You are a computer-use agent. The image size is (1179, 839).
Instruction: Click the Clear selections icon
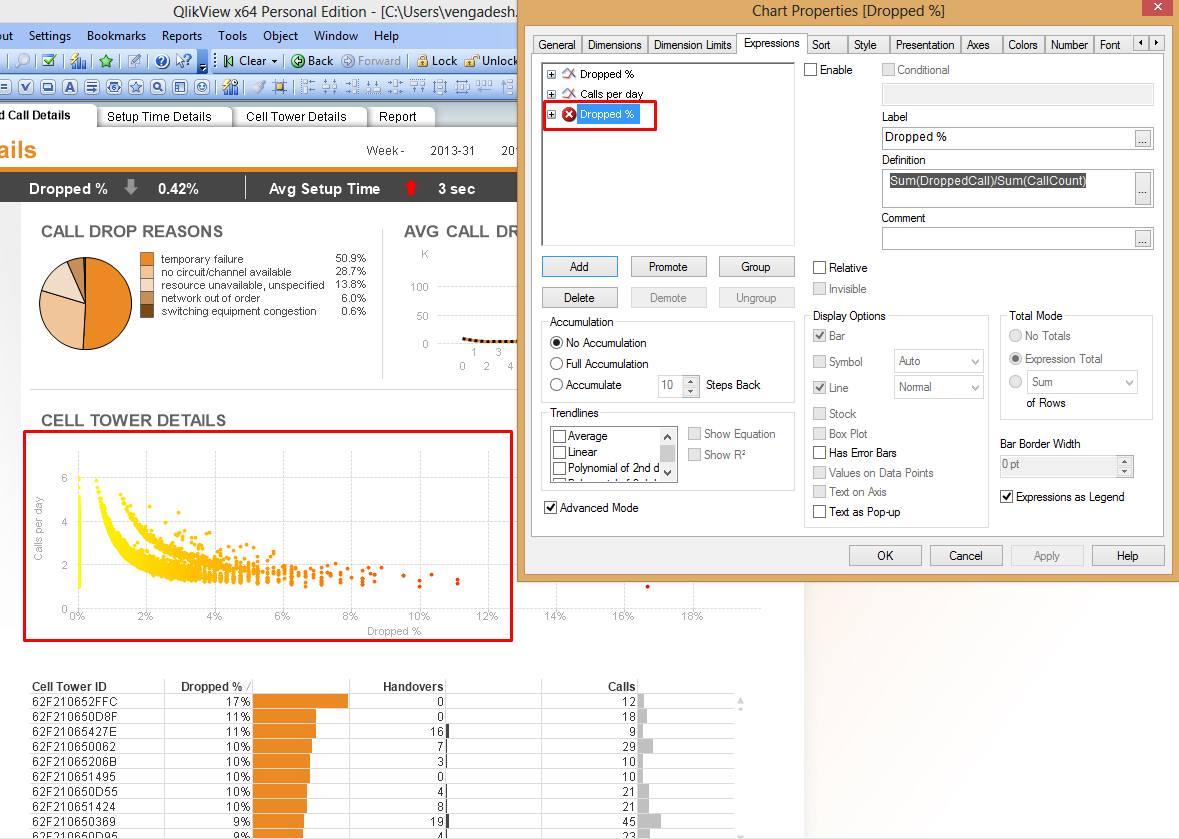(229, 61)
